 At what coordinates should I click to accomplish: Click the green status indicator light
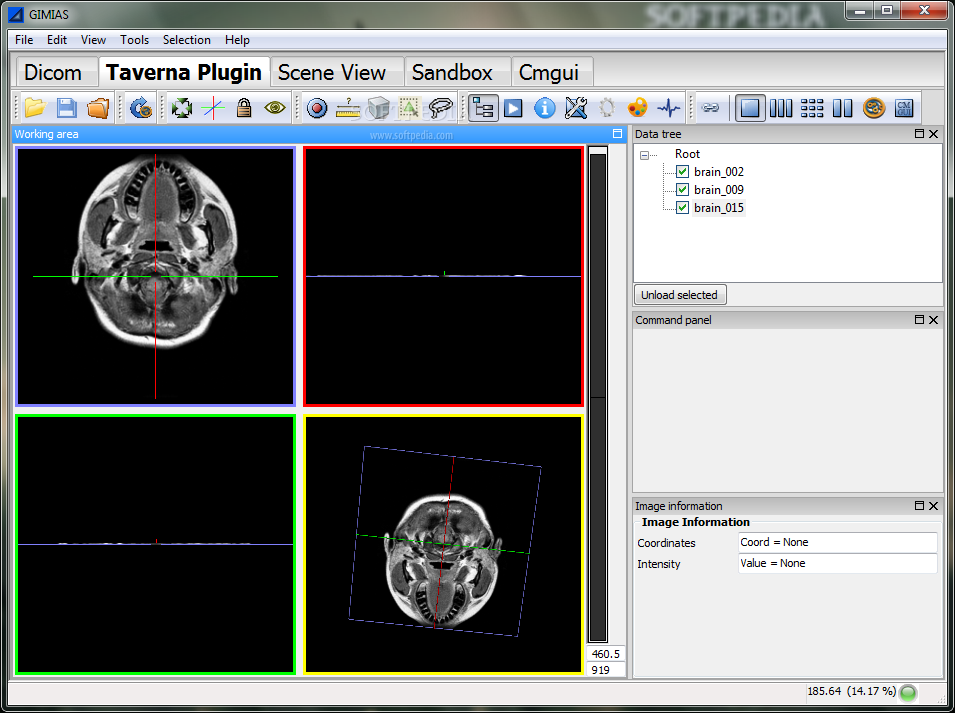pos(908,692)
